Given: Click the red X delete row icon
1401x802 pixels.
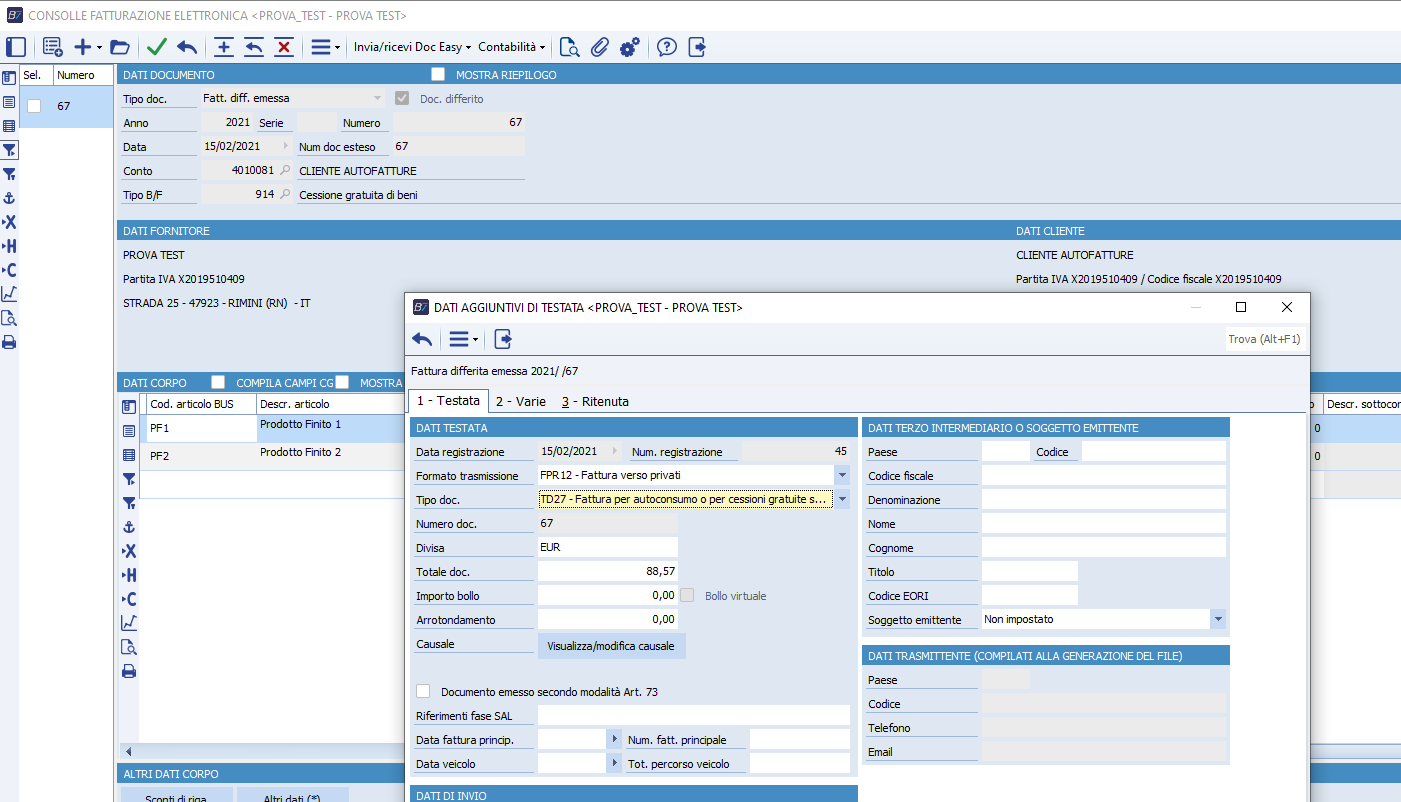Looking at the screenshot, I should point(284,47).
